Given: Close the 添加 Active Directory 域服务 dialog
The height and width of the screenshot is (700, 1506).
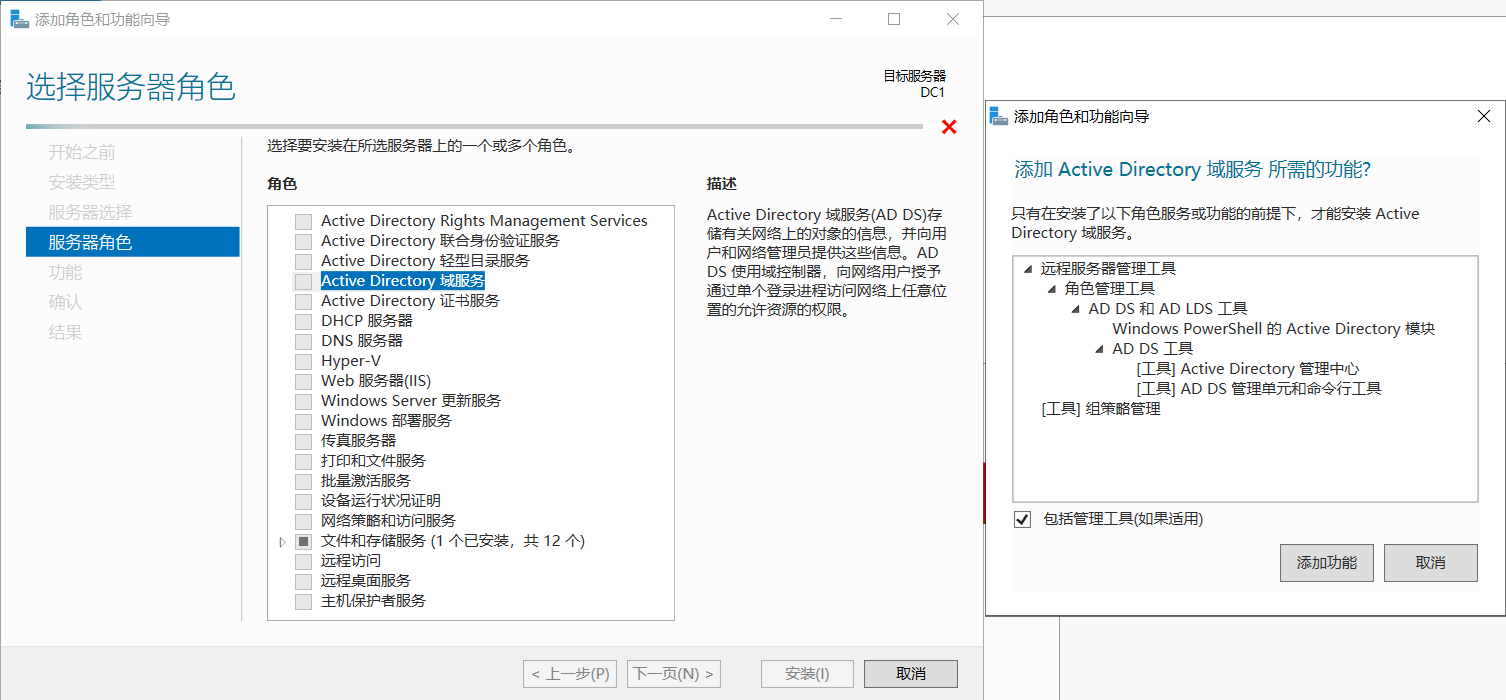Looking at the screenshot, I should coord(1484,116).
